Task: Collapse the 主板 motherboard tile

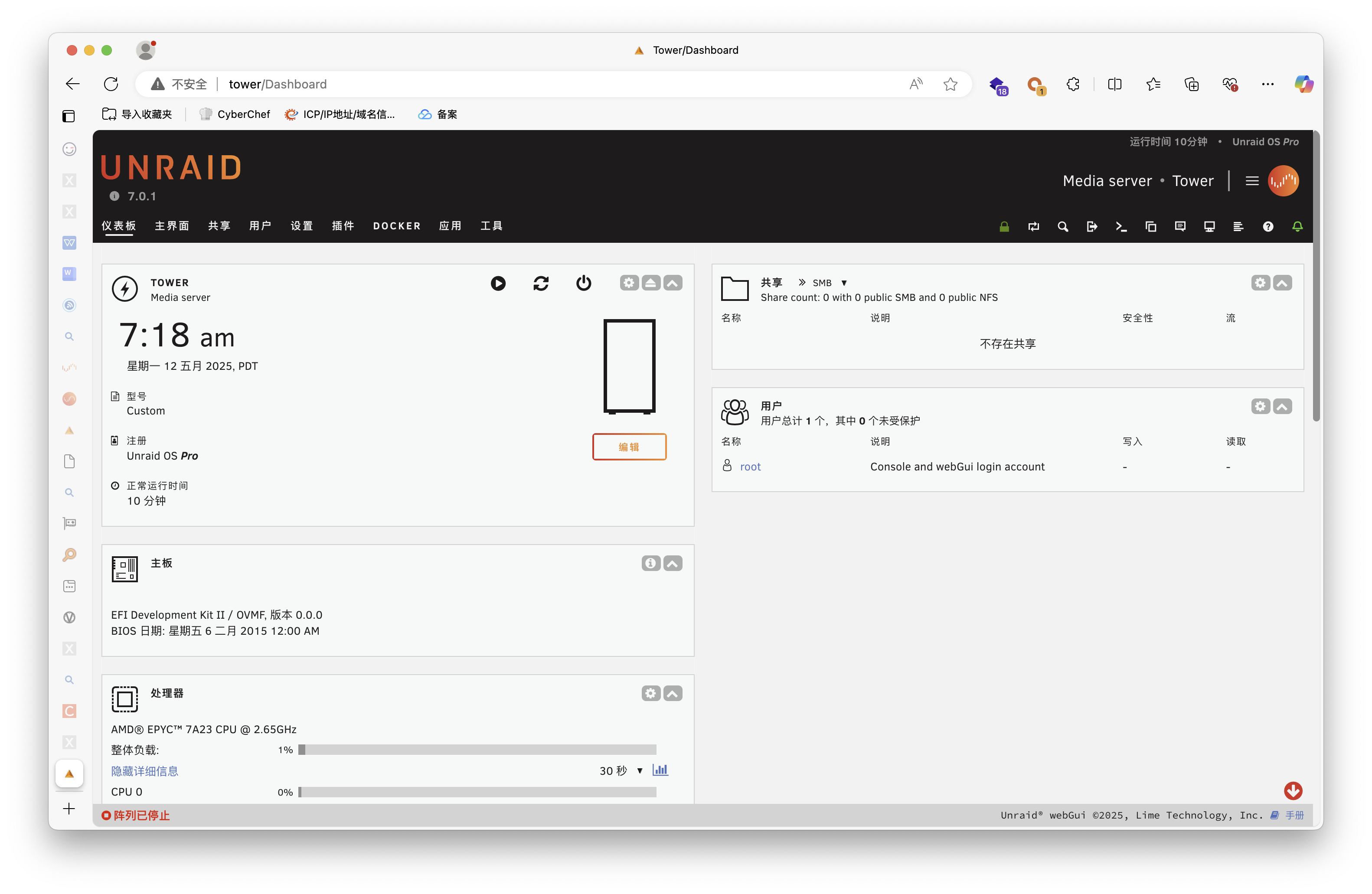Action: [673, 563]
